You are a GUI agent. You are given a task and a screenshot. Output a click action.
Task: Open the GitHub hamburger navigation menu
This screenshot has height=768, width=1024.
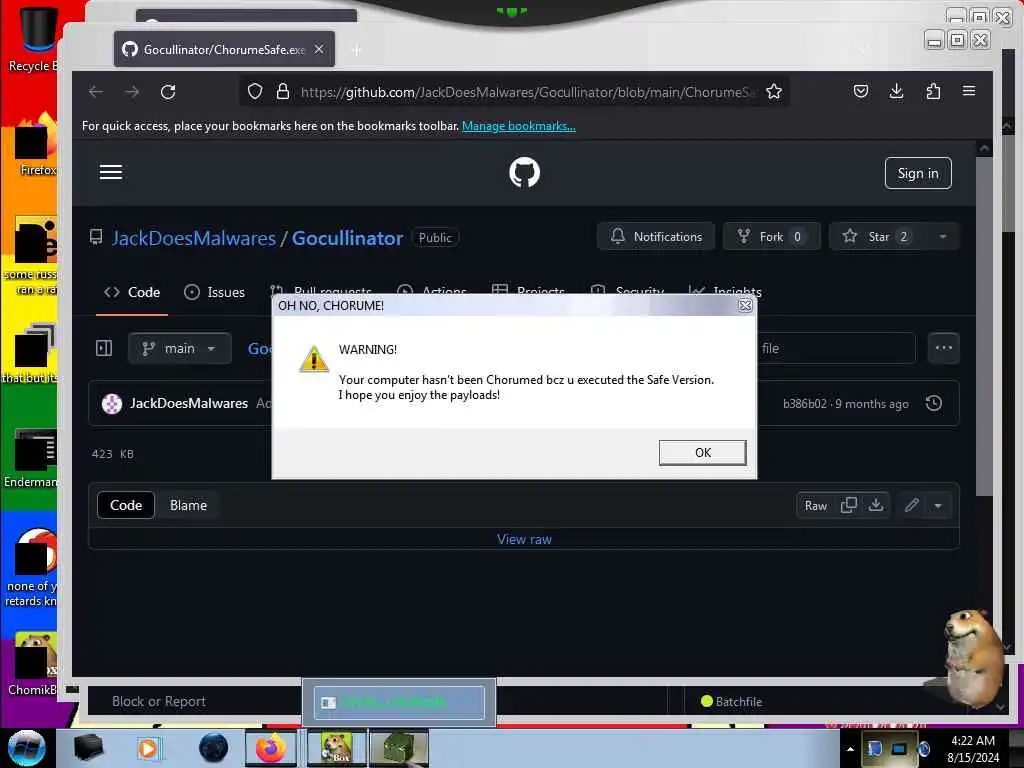point(111,172)
